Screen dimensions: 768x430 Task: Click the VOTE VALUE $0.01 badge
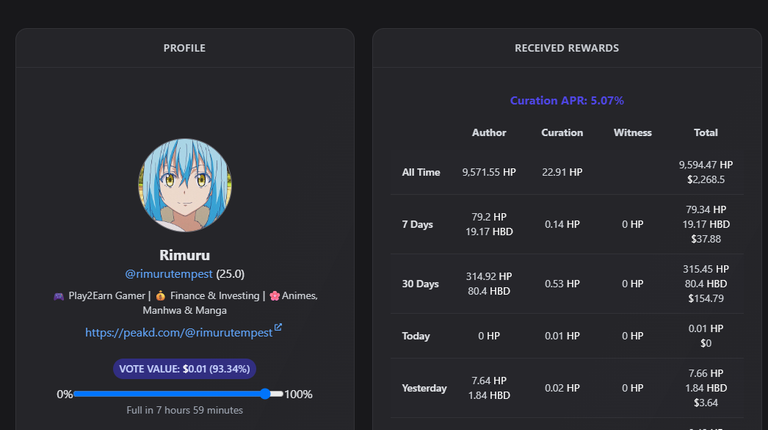click(x=185, y=369)
